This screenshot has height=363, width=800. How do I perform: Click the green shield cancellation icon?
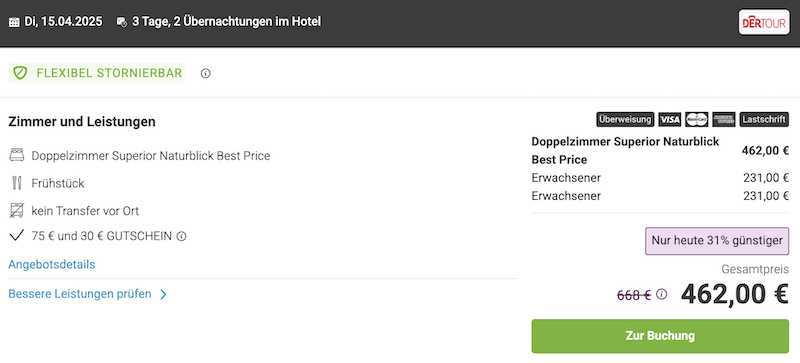click(20, 73)
